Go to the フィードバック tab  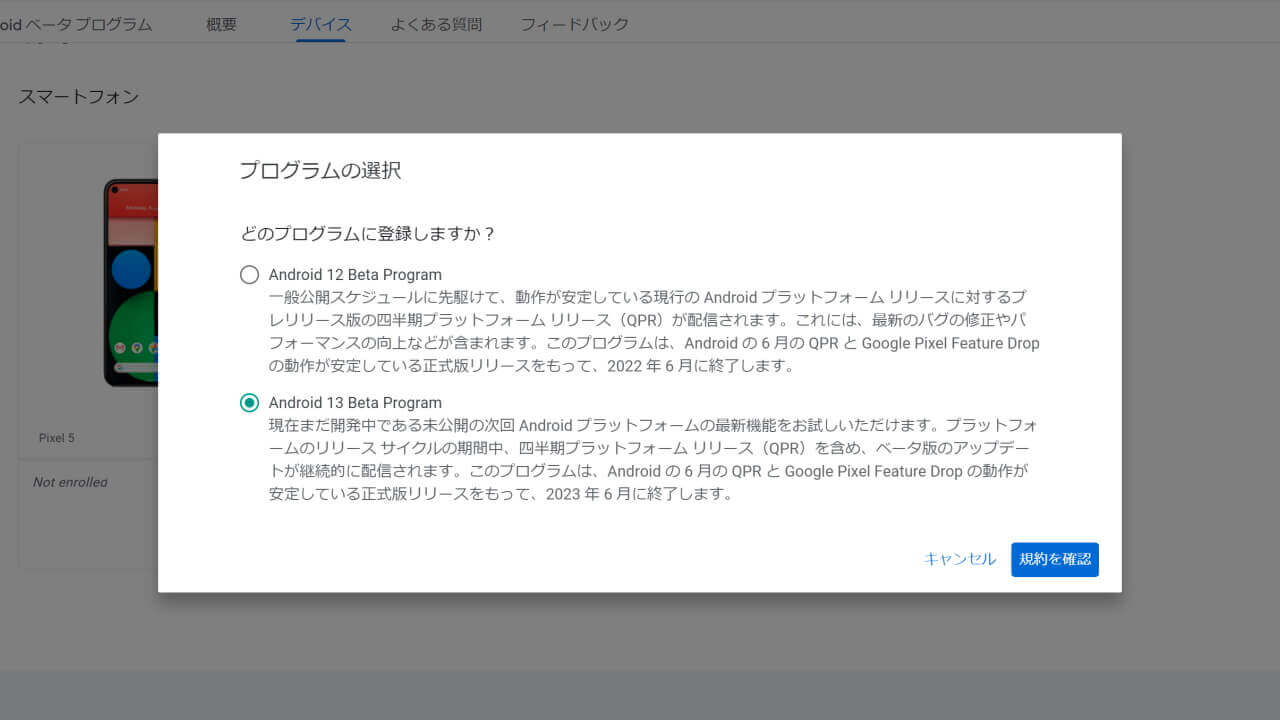coord(574,24)
